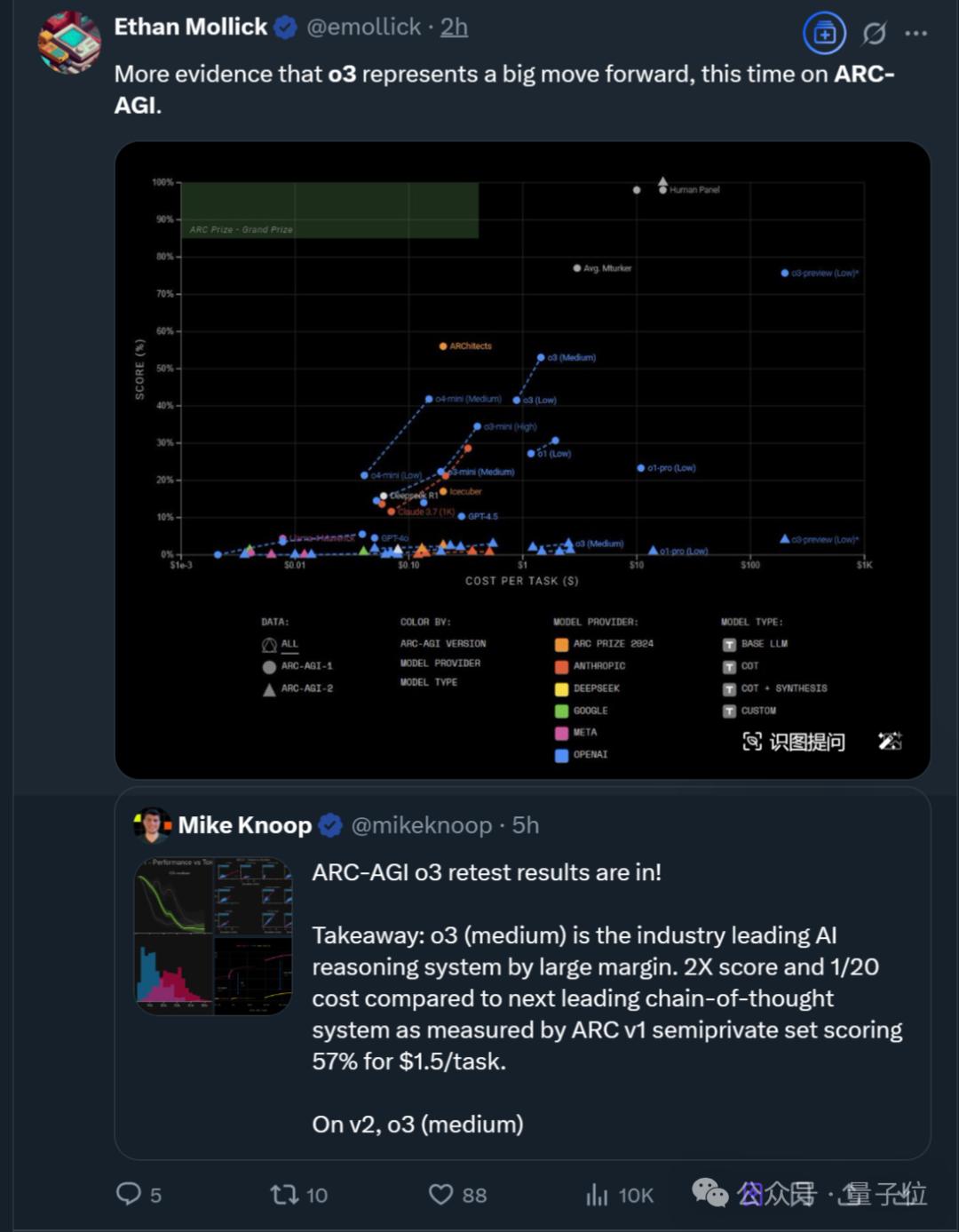Click the orange Anthropic color swatch

pyautogui.click(x=561, y=666)
